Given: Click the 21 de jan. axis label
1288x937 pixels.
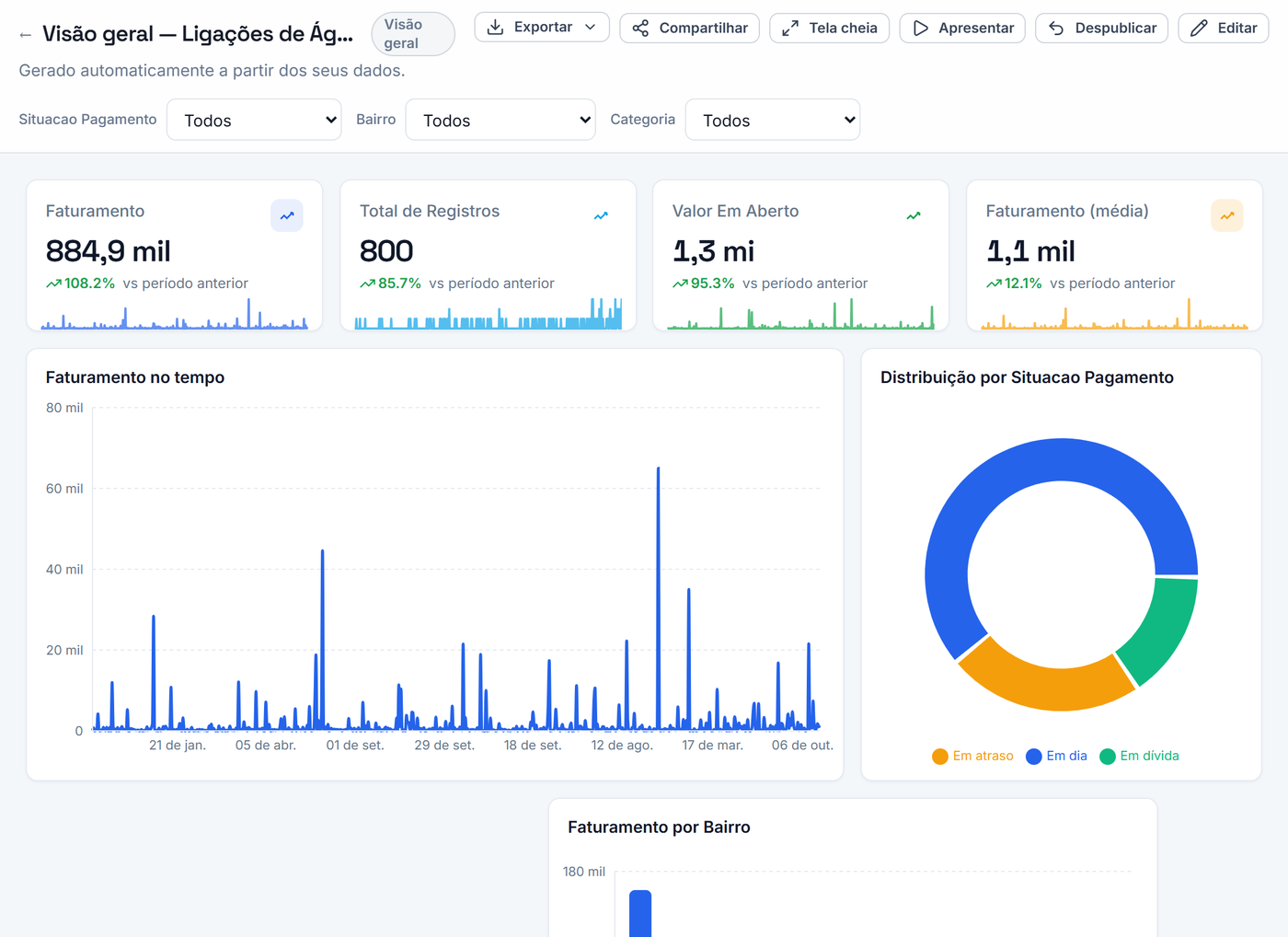Looking at the screenshot, I should [x=178, y=746].
